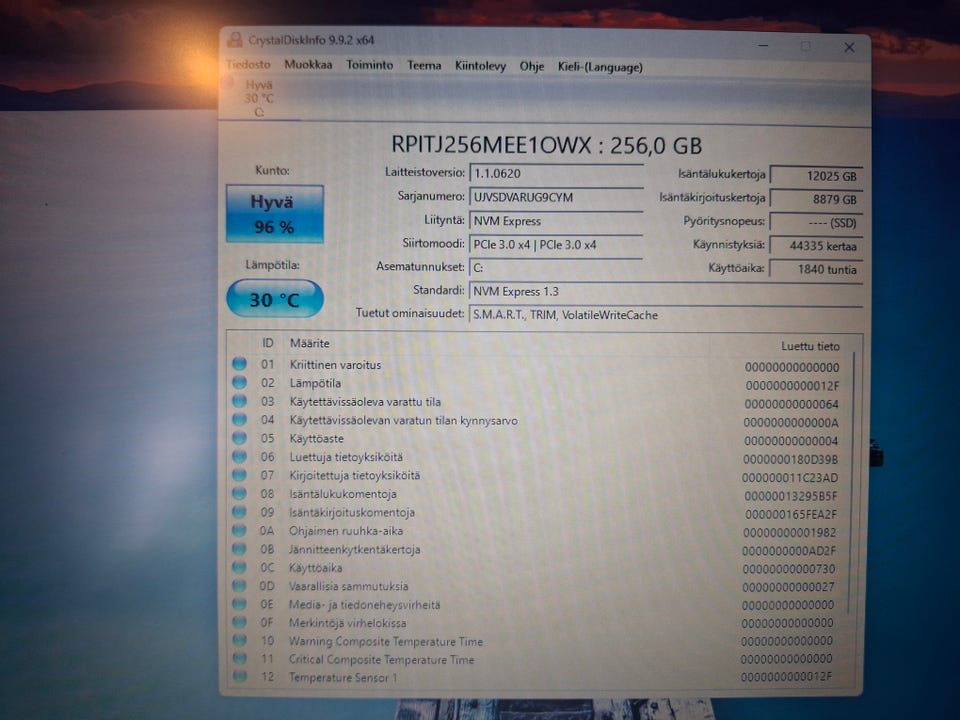Screen dimensions: 960x720
Task: Click the status orb for Kirjoitettuja tietoyksiköitä
Action: 239,474
